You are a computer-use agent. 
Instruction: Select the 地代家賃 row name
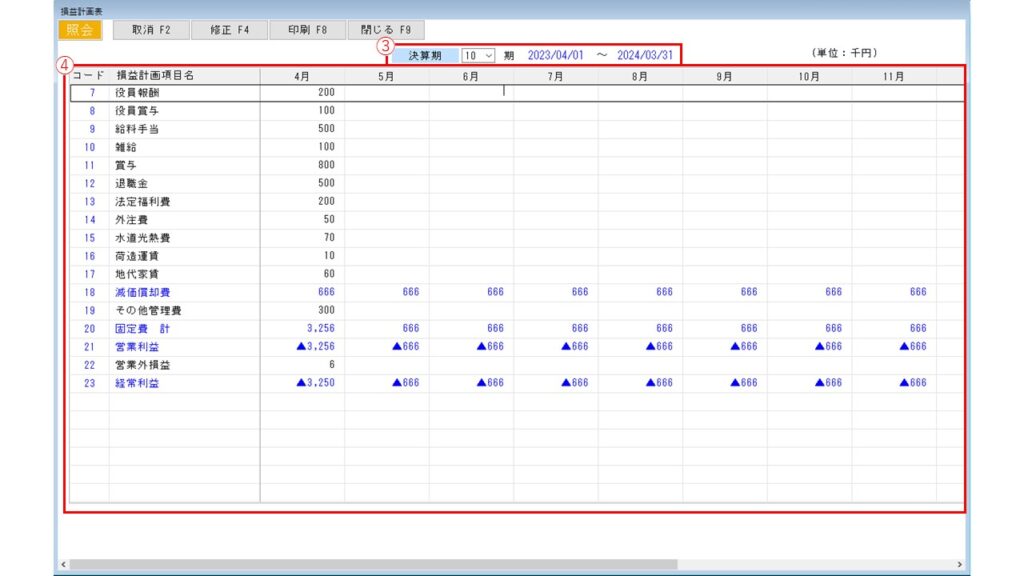[137, 274]
